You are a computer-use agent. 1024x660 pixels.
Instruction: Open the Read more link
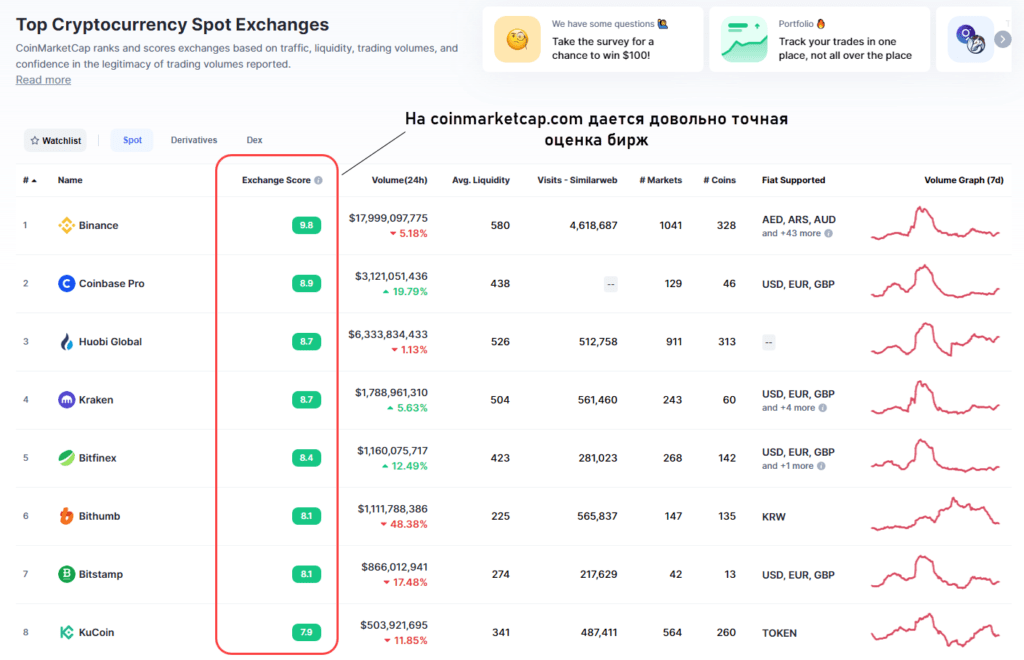[x=43, y=80]
